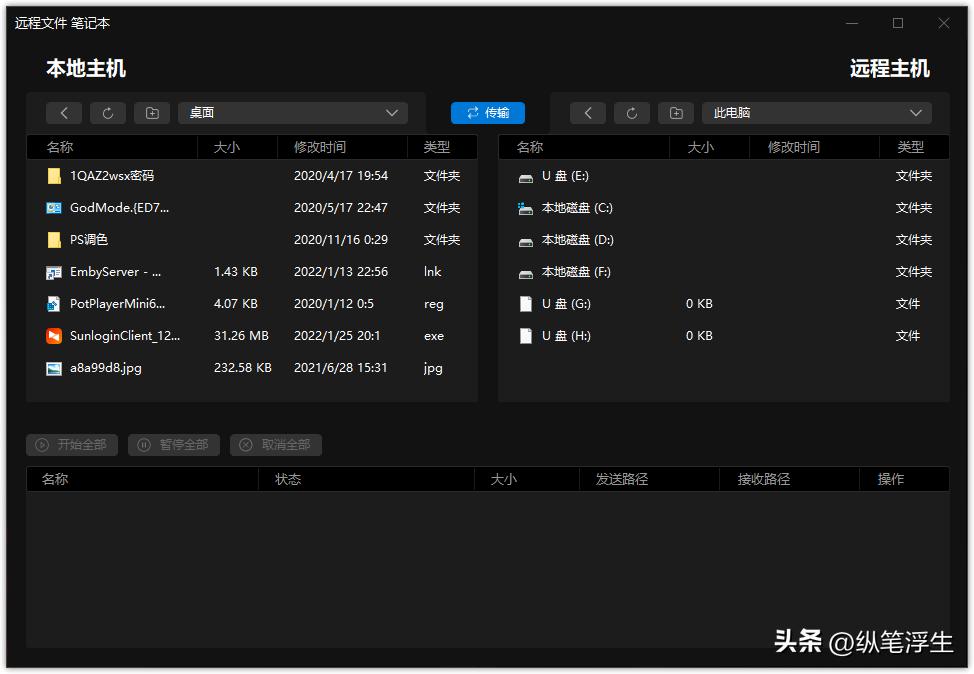The width and height of the screenshot is (974, 674).
Task: Click the 开始全部 start-all button
Action: (71, 445)
